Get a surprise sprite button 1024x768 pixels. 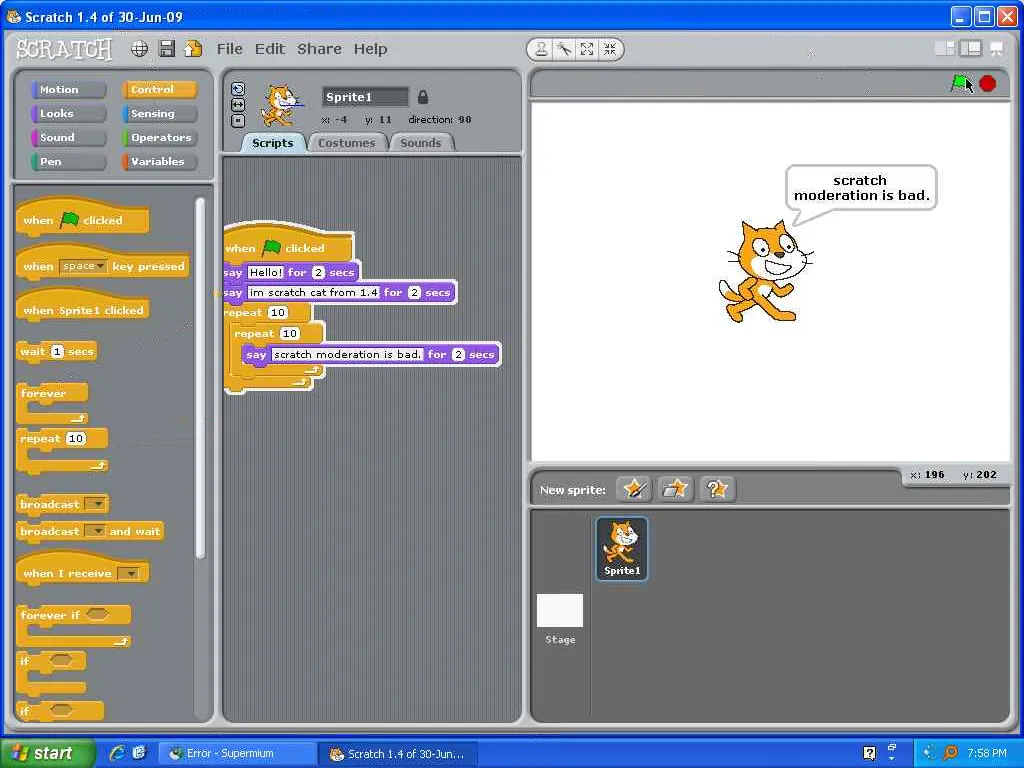click(x=717, y=489)
